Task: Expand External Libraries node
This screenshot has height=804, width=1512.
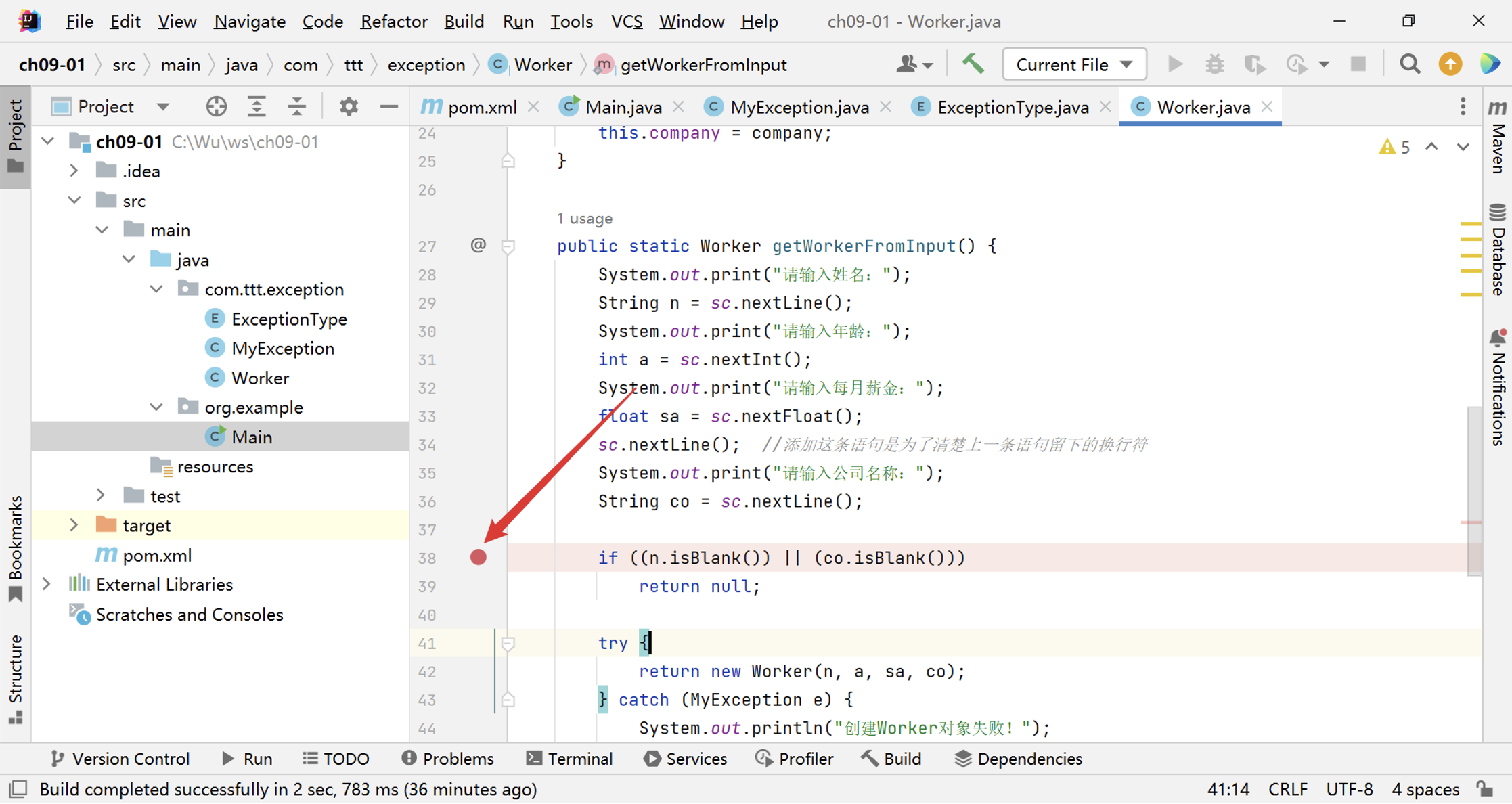Action: 47,584
